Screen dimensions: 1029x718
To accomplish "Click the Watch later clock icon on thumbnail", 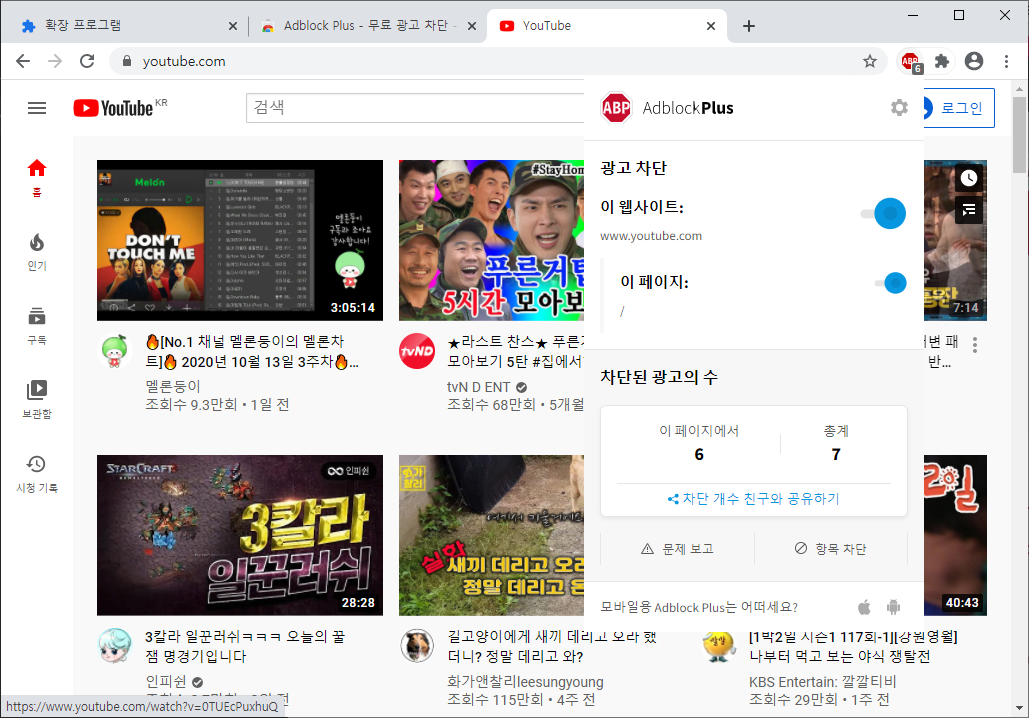I will click(969, 178).
